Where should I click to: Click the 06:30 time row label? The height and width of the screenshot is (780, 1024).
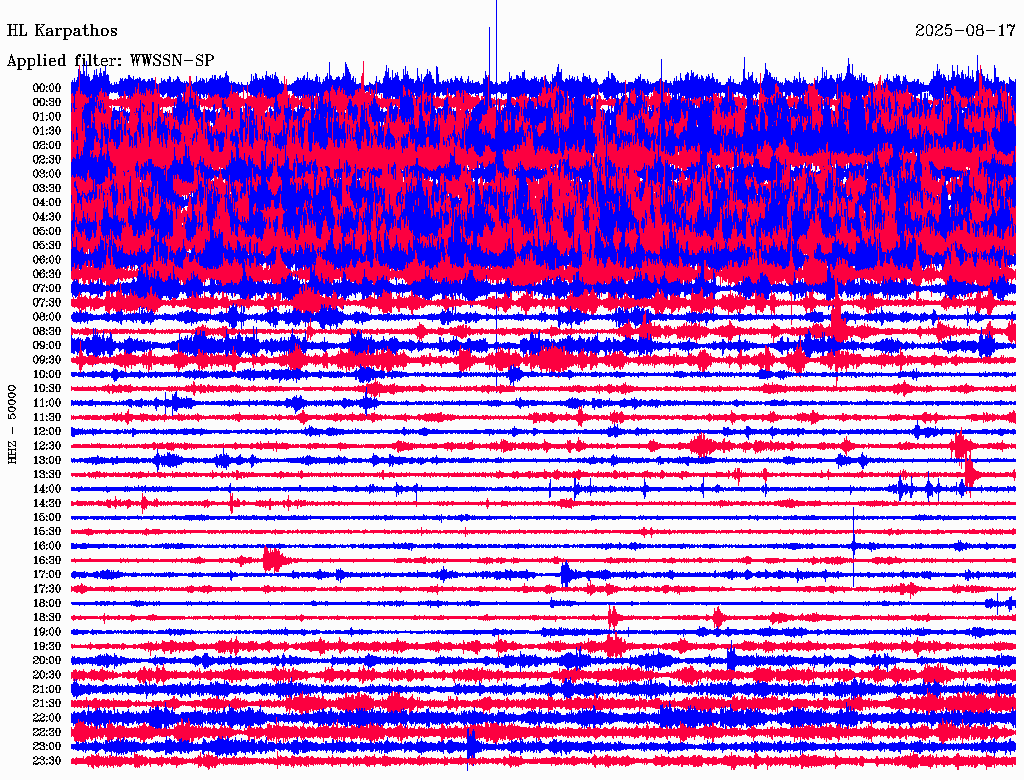[x=47, y=274]
